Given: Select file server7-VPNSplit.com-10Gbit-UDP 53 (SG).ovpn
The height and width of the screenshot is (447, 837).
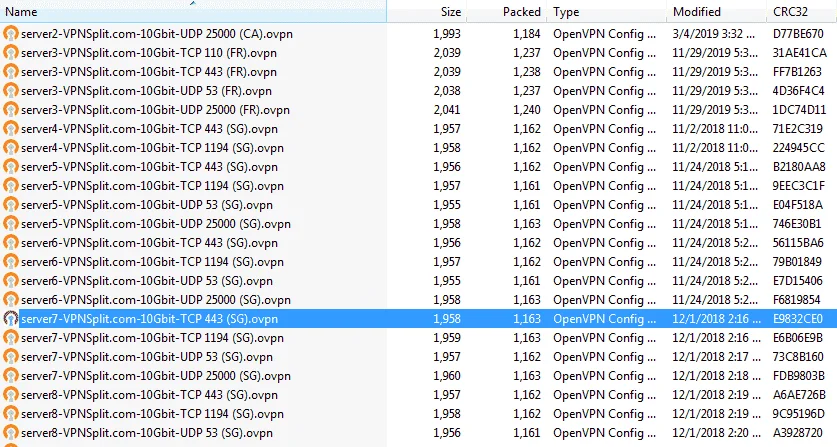Looking at the screenshot, I should pos(147,357).
